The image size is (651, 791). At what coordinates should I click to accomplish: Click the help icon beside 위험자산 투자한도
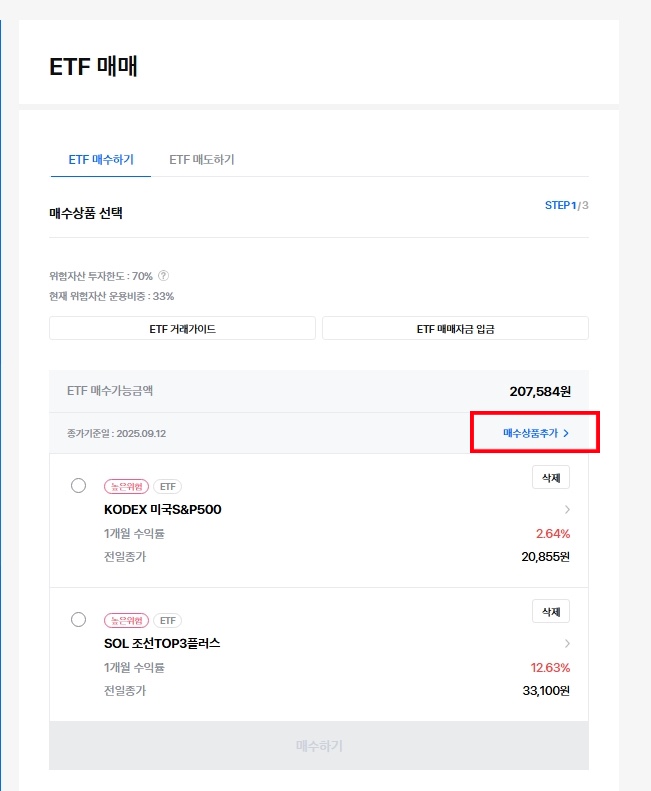tap(163, 276)
